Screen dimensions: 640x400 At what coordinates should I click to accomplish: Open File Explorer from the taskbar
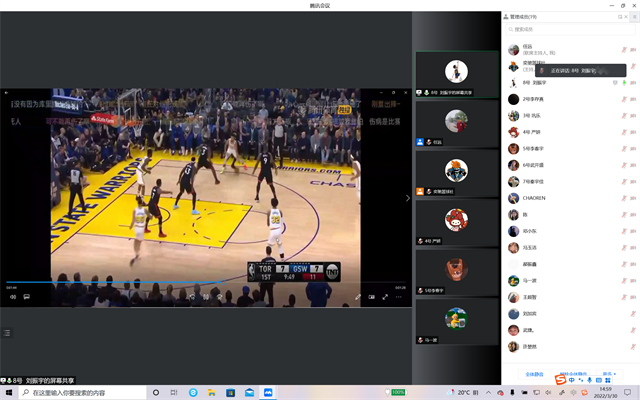(211, 392)
